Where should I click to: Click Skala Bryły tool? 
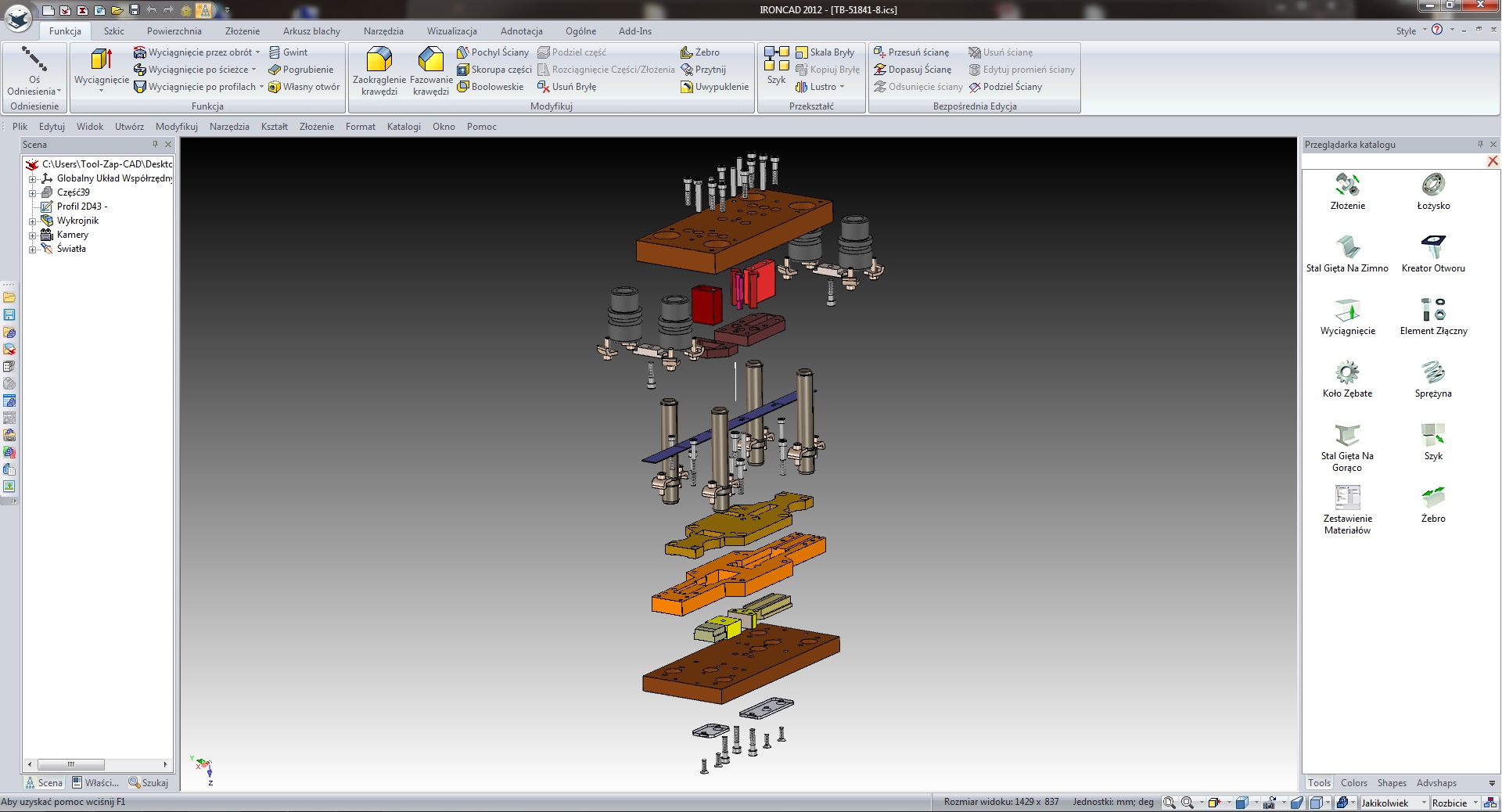[x=825, y=52]
